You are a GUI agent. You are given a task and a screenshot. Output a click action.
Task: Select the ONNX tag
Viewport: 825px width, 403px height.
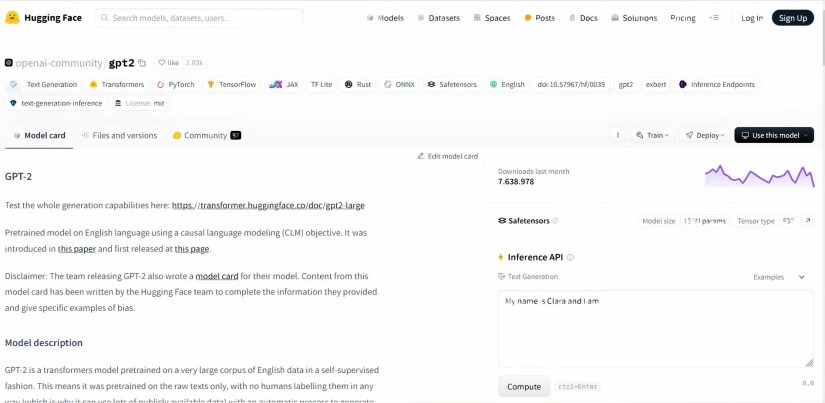[399, 84]
